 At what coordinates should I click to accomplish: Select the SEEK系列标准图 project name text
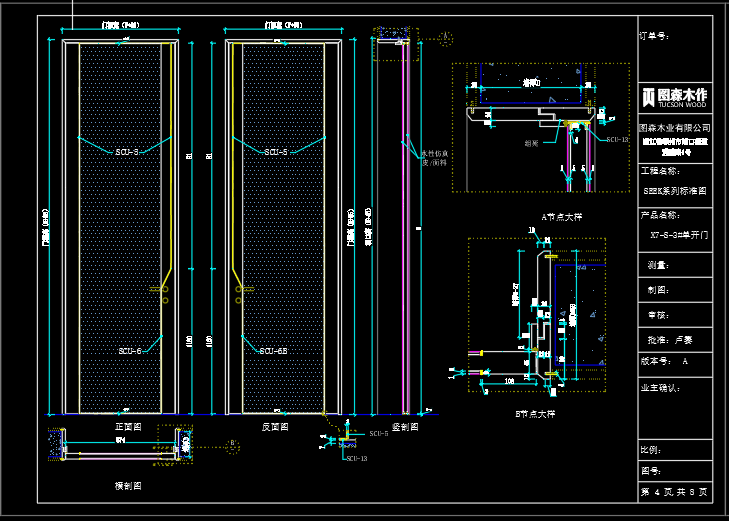[x=674, y=189]
